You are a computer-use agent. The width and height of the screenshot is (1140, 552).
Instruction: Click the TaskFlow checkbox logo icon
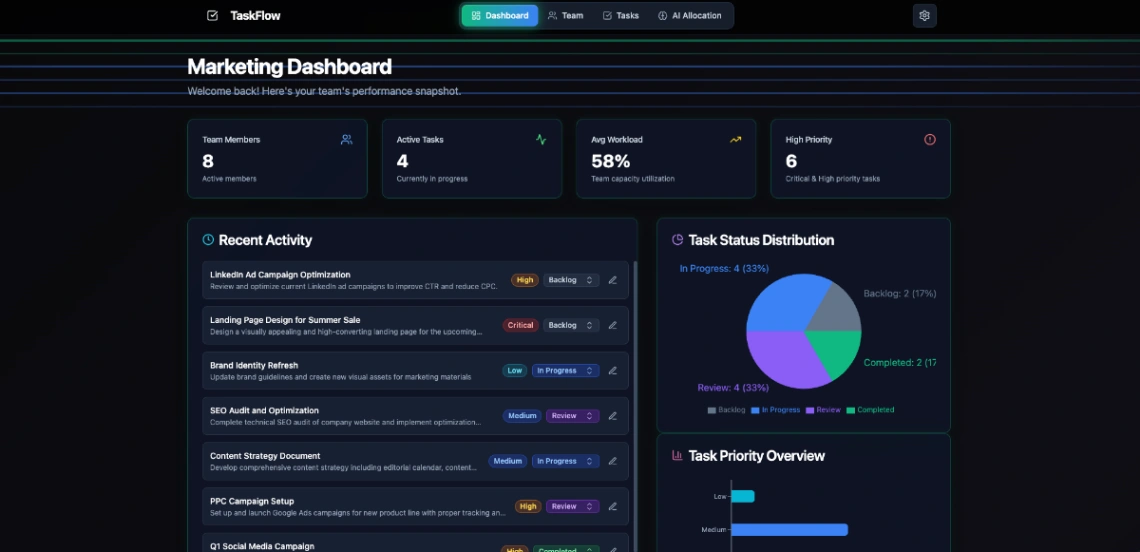(212, 16)
